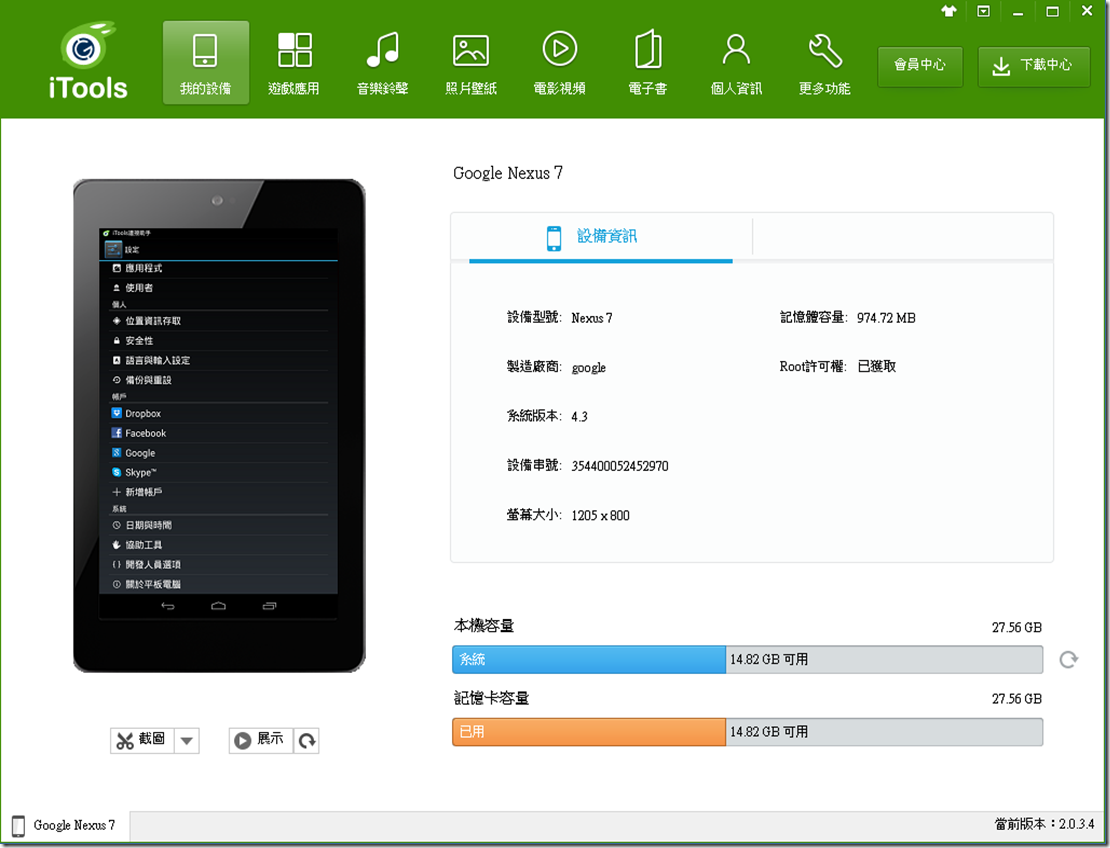Click the back button in device preview

coord(168,606)
